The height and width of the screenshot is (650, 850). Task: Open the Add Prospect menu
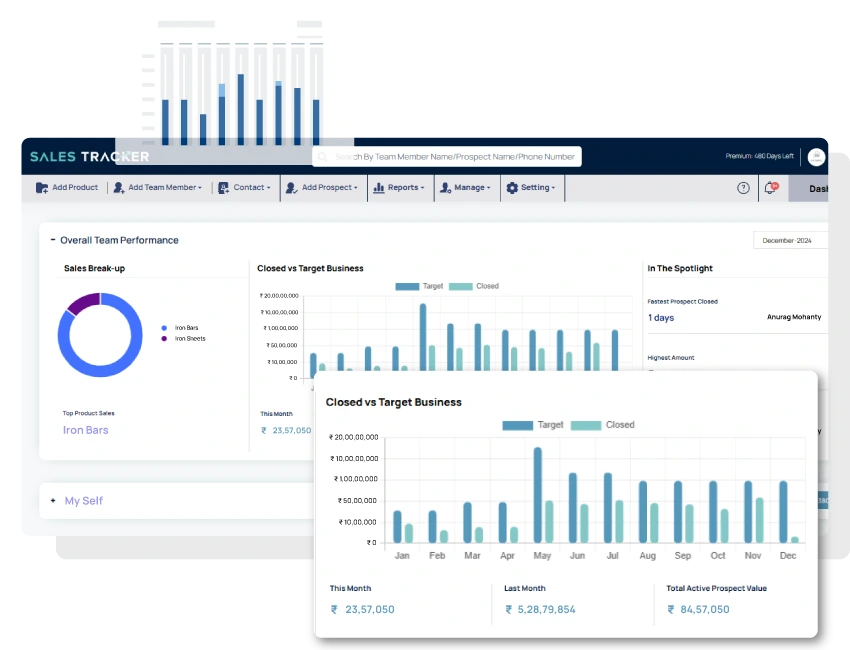pyautogui.click(x=321, y=188)
